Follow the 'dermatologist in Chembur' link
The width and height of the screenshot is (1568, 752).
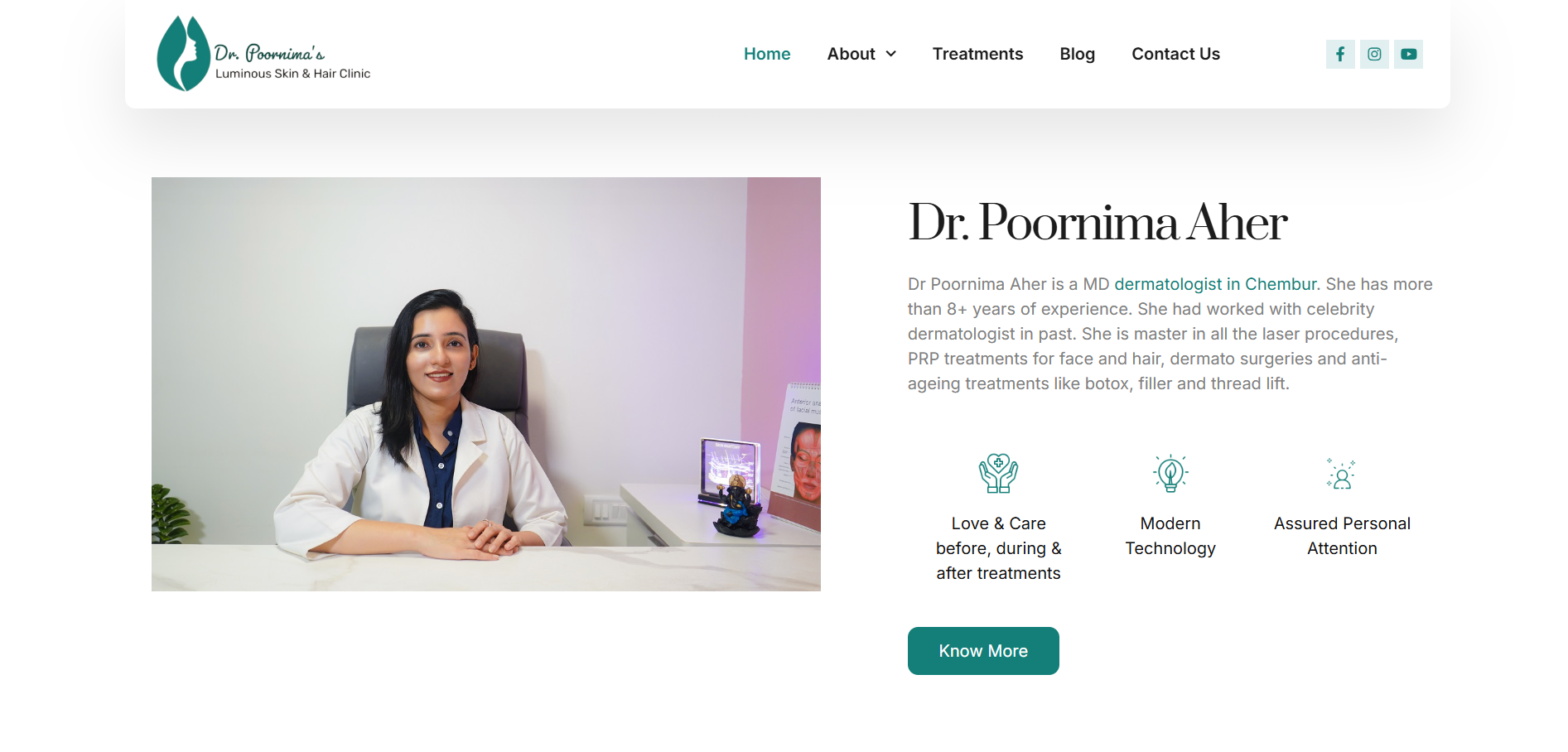click(1215, 284)
